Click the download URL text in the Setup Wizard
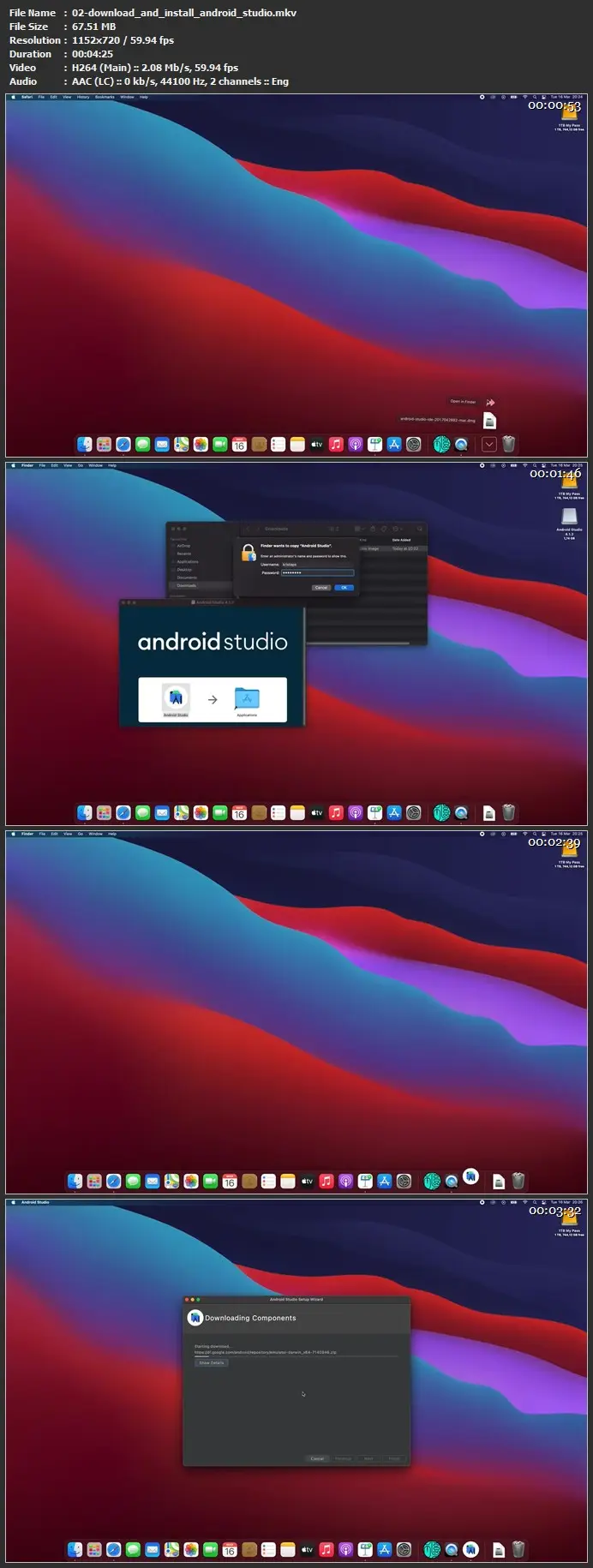Image resolution: width=593 pixels, height=1568 pixels. pos(265,1352)
